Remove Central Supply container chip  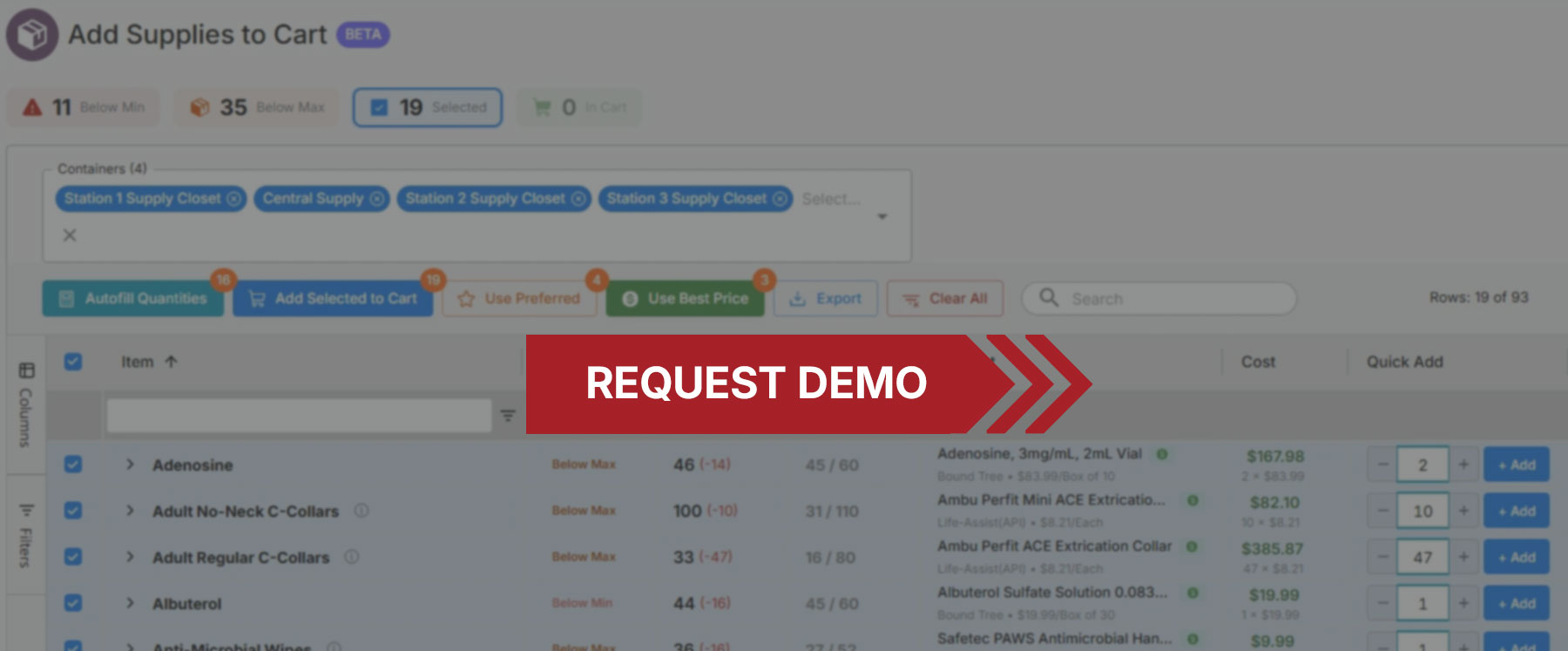(376, 199)
